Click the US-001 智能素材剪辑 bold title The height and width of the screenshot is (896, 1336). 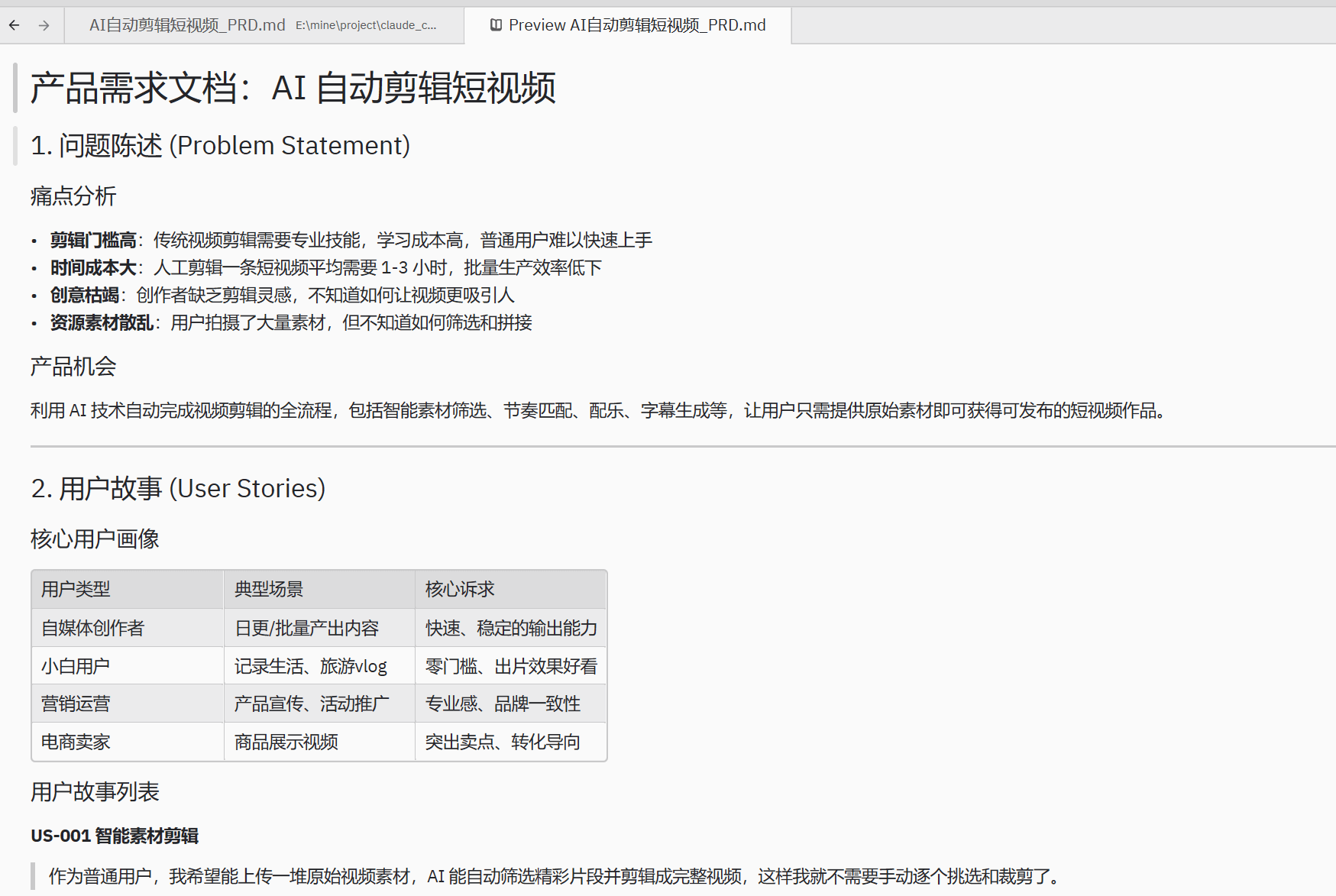tap(115, 836)
